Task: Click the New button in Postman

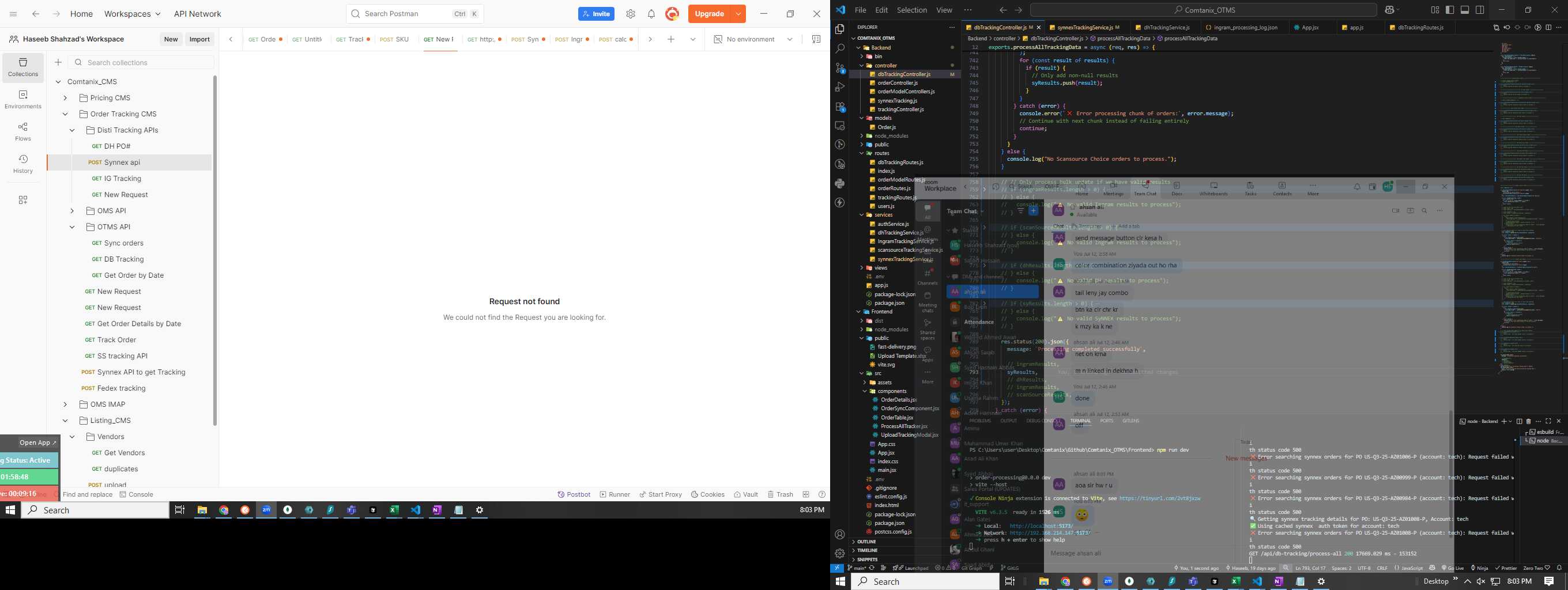Action: pos(171,40)
